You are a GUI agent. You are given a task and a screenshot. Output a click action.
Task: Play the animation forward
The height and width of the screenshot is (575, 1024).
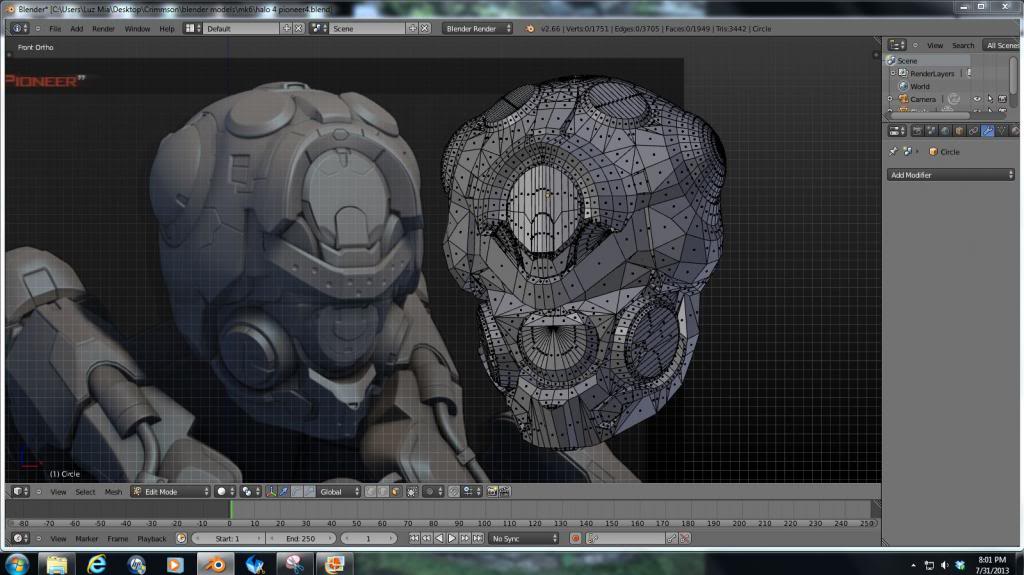(x=452, y=538)
